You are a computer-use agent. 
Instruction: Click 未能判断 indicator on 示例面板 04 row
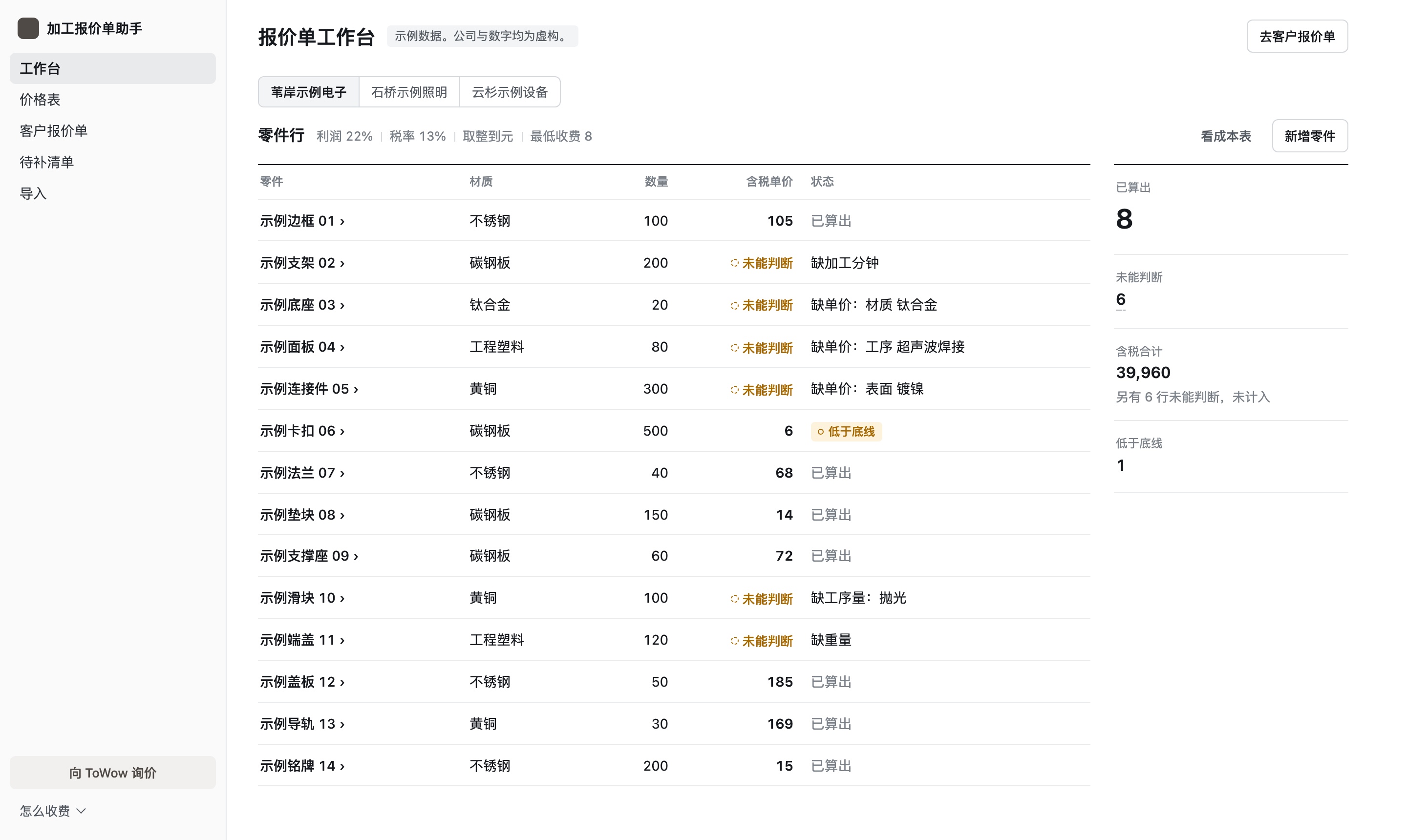click(762, 348)
